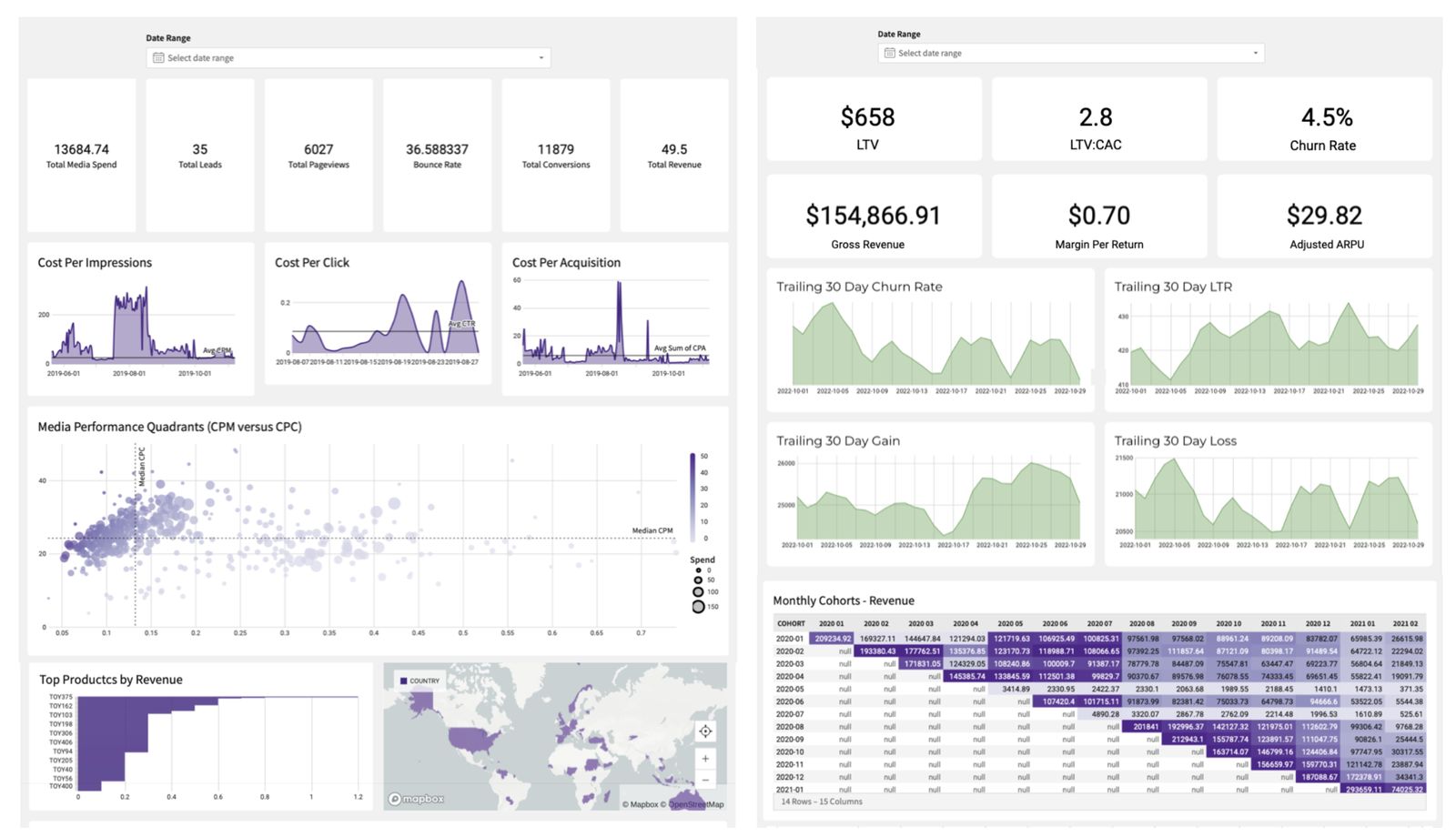Select the Total Revenue card
The height and width of the screenshot is (837, 1456).
coord(674,156)
